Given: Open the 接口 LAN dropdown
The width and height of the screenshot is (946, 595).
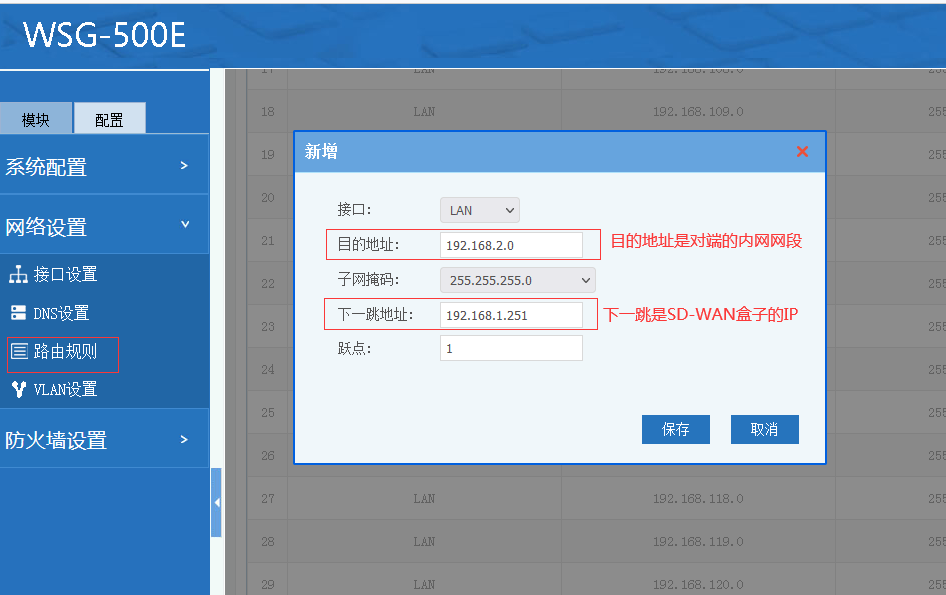Looking at the screenshot, I should click(480, 211).
